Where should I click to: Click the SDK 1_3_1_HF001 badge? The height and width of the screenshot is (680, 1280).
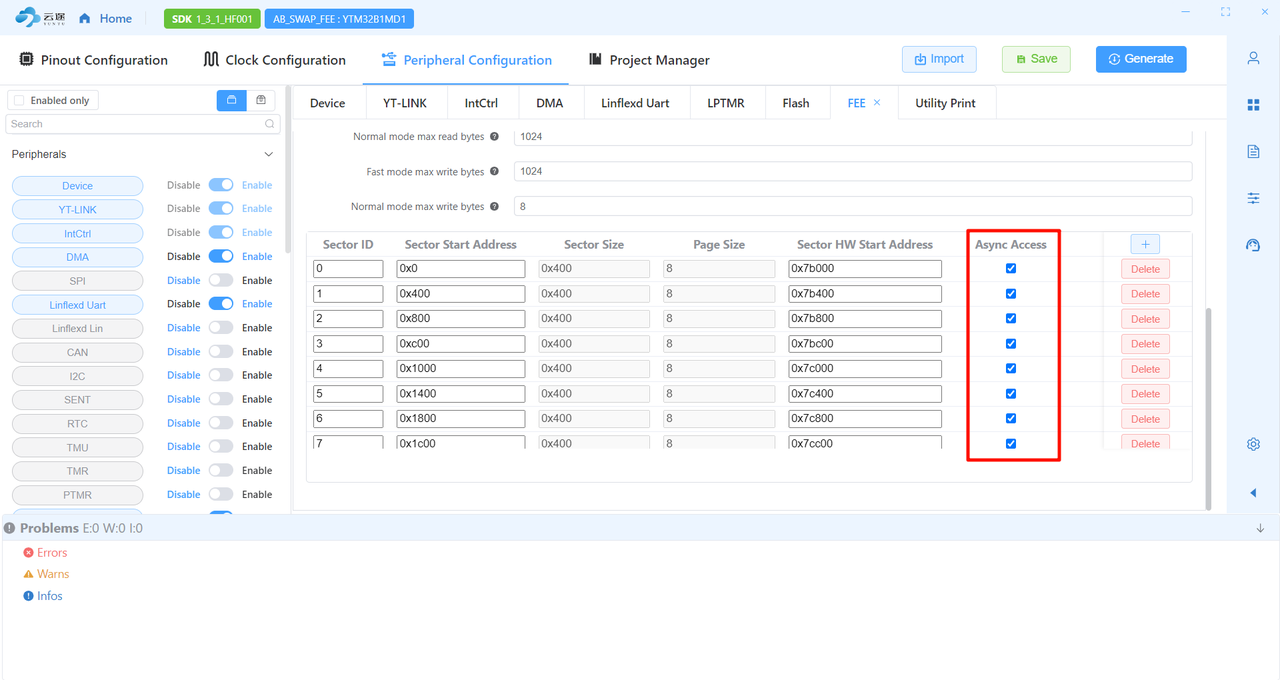coord(212,19)
